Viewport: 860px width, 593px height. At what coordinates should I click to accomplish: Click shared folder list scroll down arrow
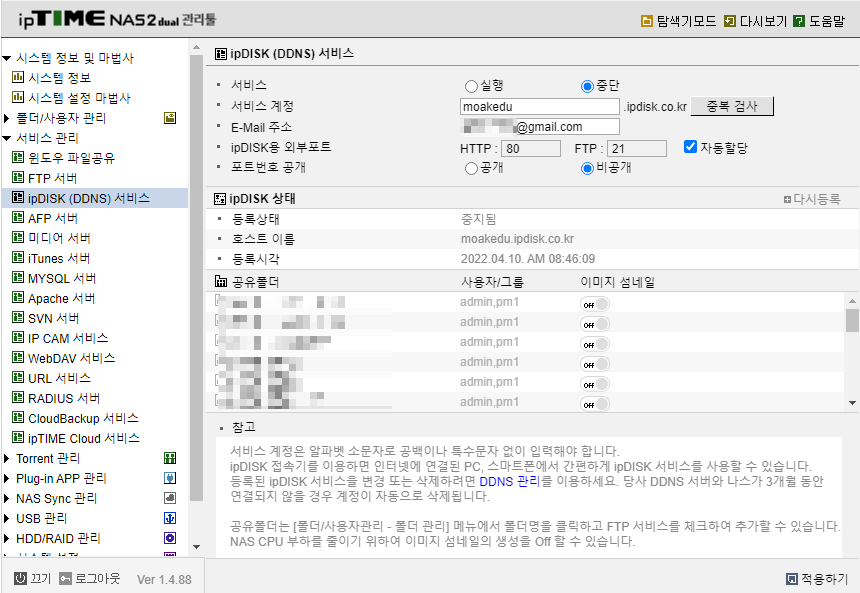pos(852,403)
